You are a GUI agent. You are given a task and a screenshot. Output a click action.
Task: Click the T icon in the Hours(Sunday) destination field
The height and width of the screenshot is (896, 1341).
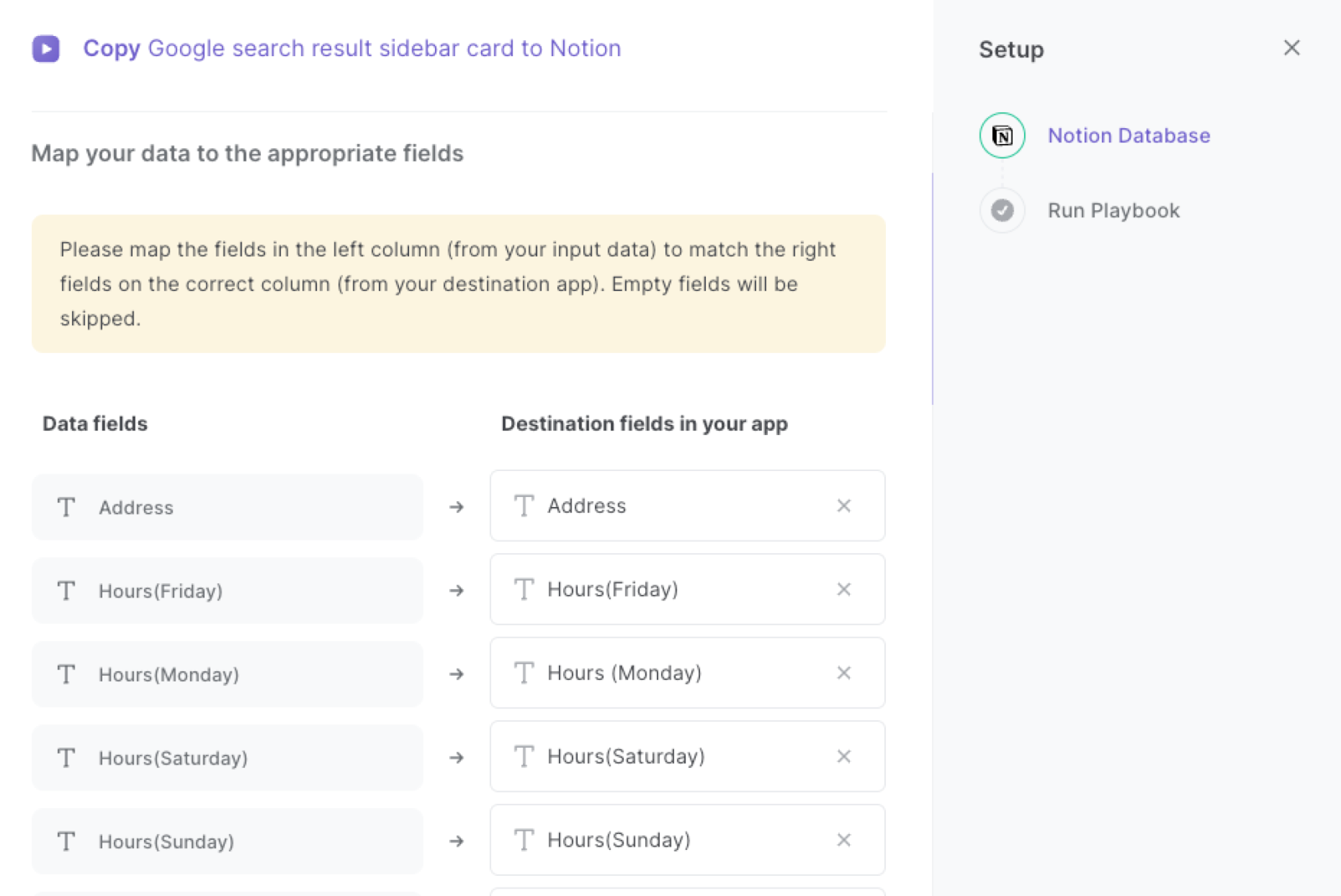coord(524,840)
